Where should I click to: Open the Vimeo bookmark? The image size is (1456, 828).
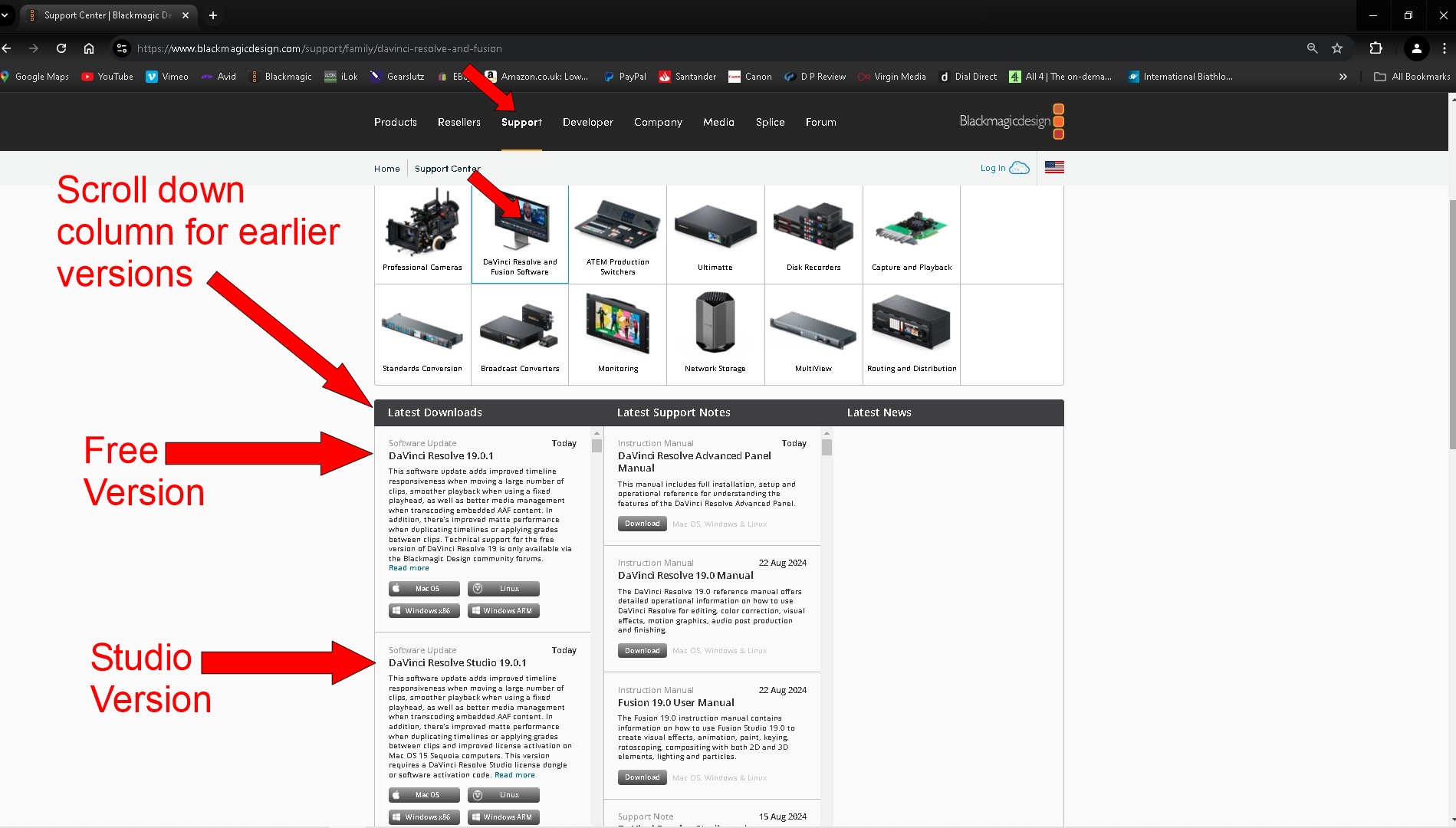[167, 77]
